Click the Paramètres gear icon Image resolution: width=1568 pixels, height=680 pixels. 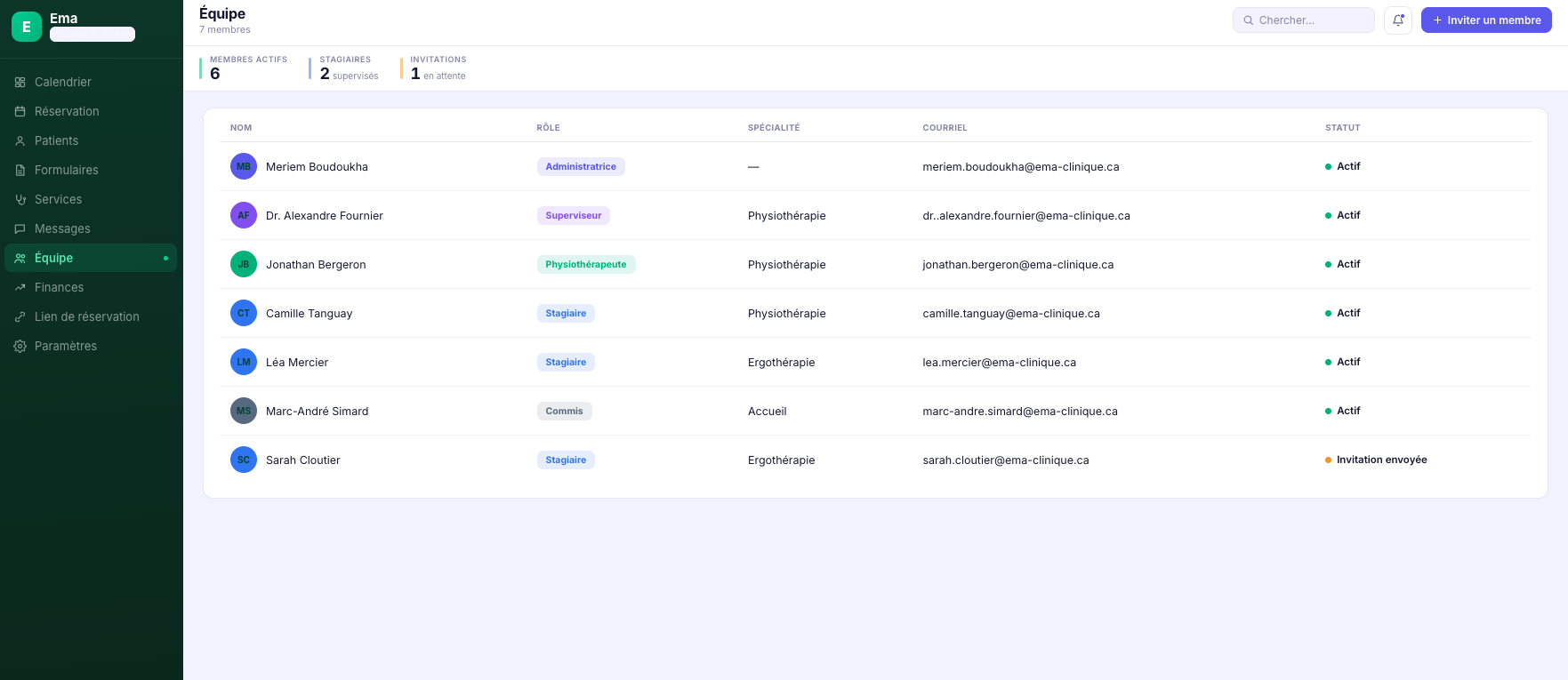tap(20, 346)
